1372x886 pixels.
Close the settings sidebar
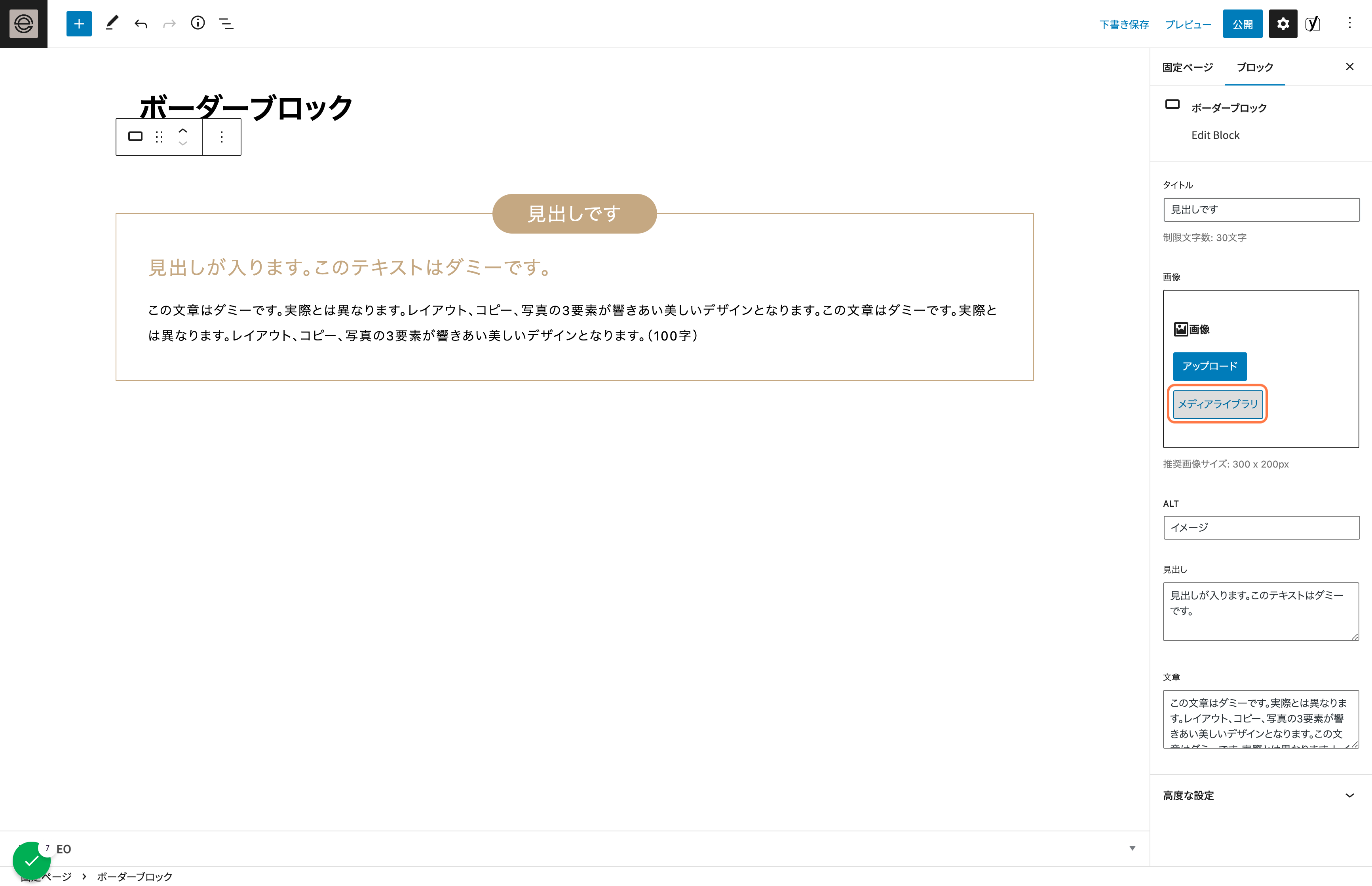point(1349,67)
